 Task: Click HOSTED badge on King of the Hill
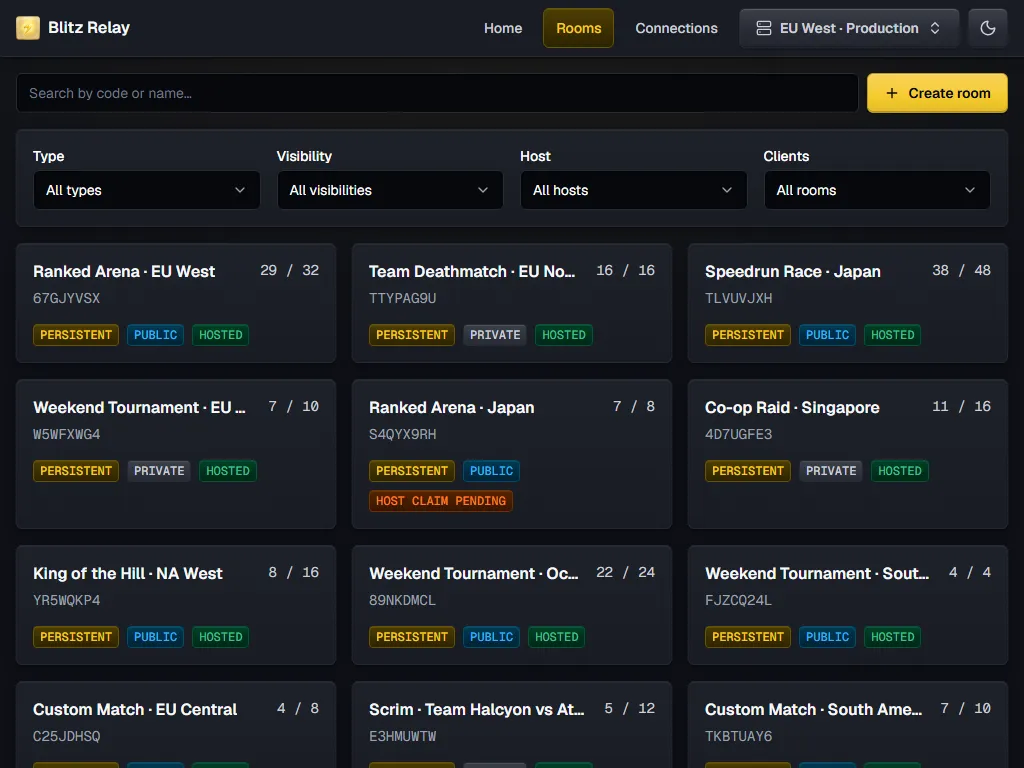pos(221,637)
